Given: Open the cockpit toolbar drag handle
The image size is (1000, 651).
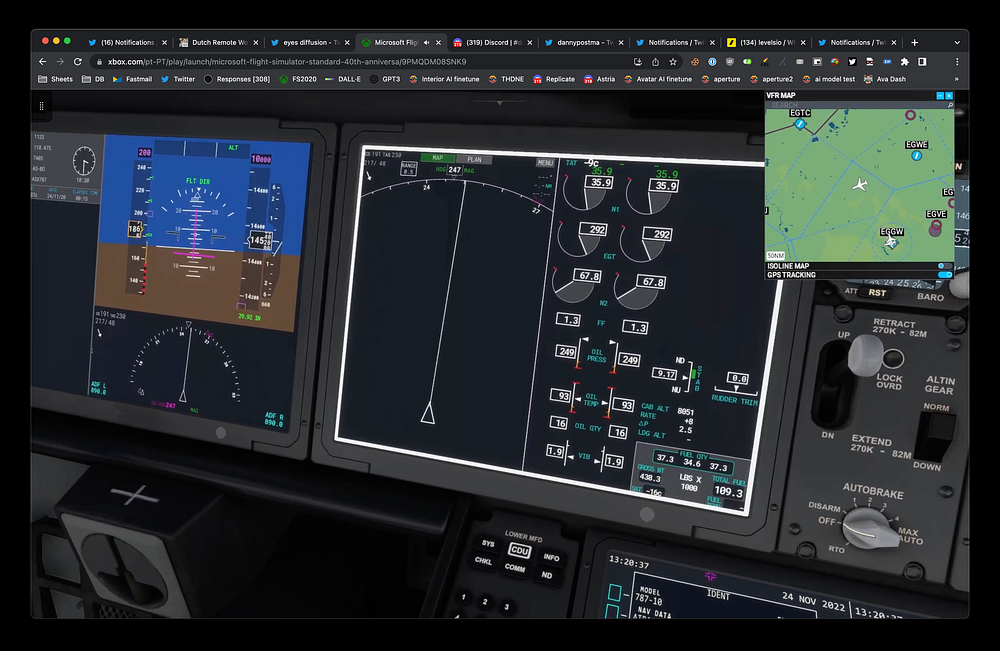Looking at the screenshot, I should click(41, 106).
